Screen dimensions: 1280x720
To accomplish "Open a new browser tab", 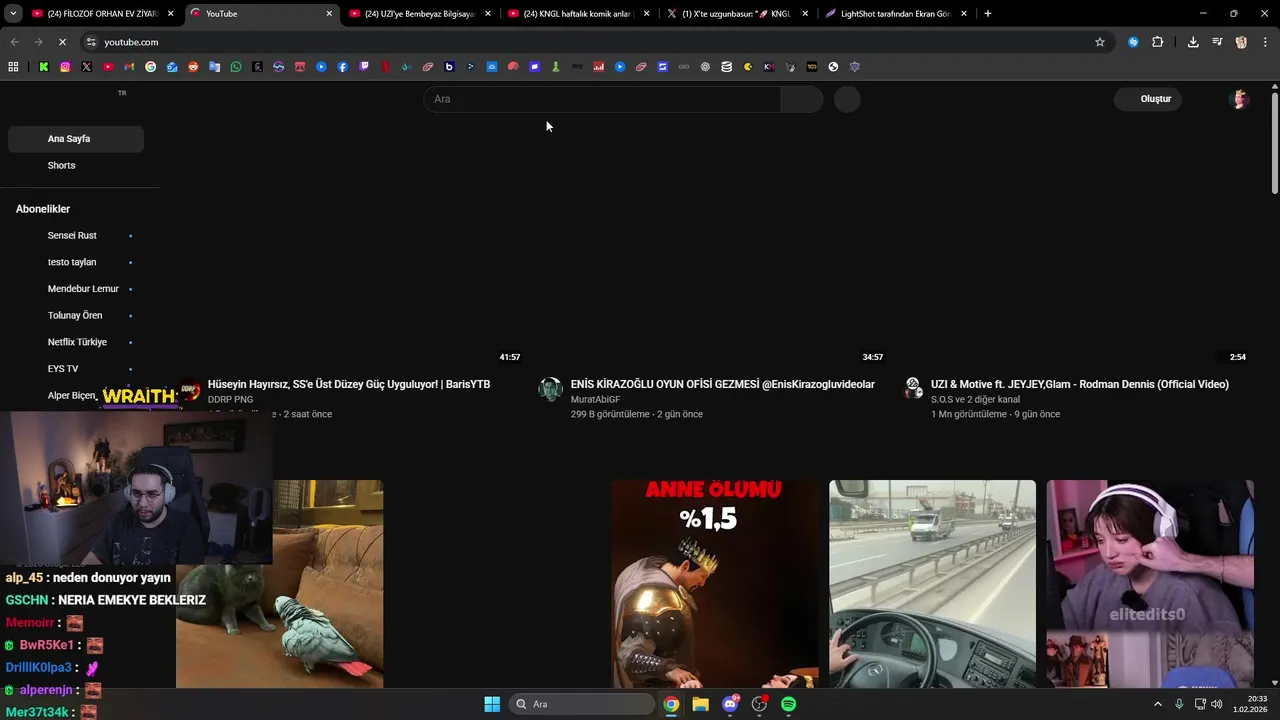I will 988,14.
